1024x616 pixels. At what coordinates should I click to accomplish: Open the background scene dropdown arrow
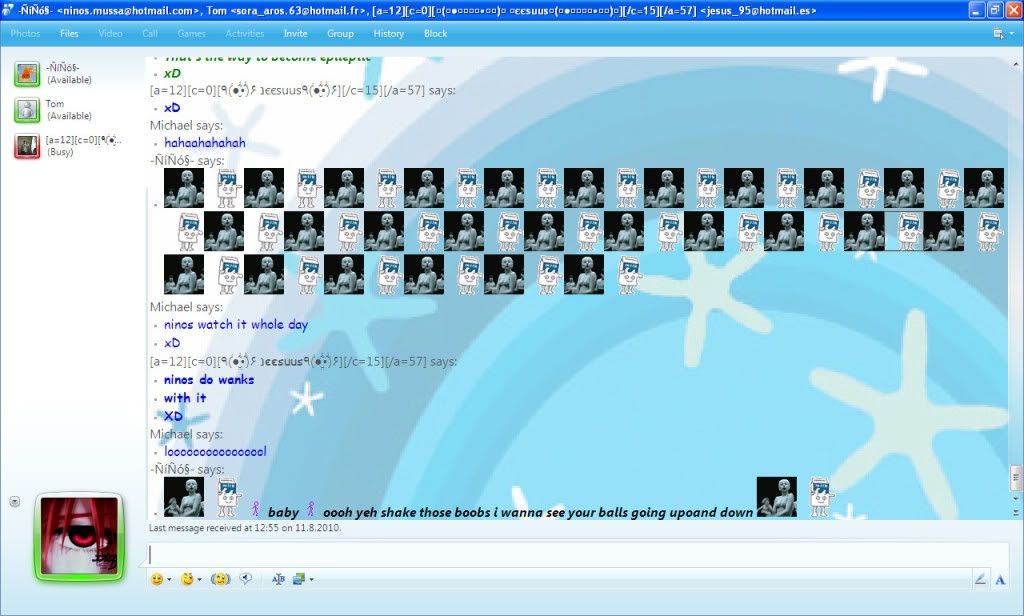coord(312,580)
